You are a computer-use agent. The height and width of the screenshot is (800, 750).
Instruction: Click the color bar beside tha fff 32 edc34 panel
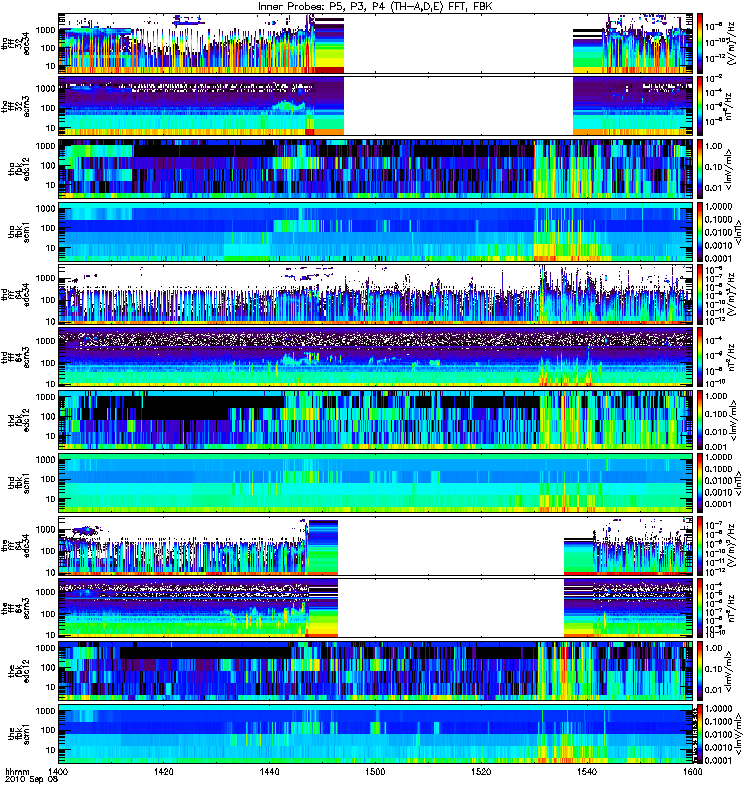click(x=700, y=44)
